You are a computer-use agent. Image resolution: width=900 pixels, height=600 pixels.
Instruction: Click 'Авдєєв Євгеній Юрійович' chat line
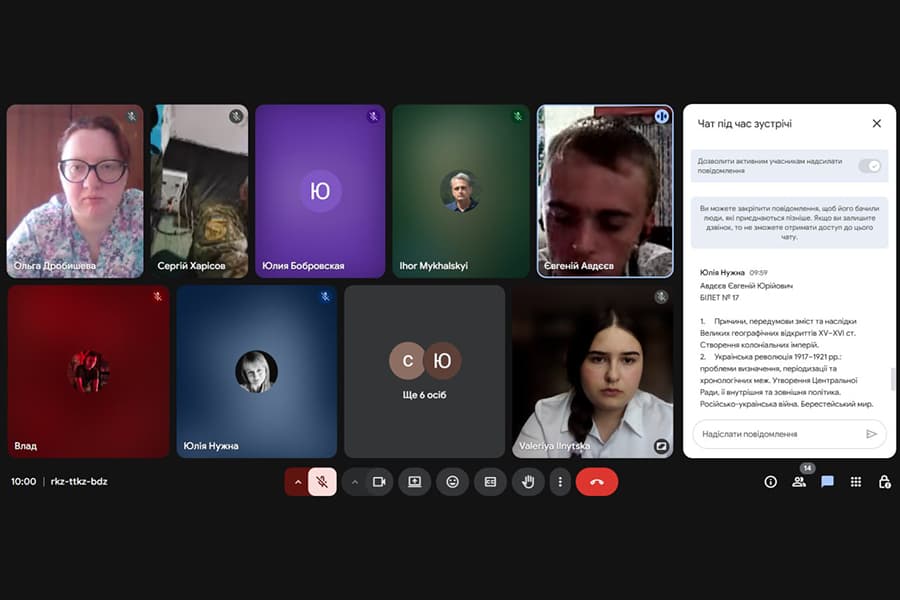point(746,285)
